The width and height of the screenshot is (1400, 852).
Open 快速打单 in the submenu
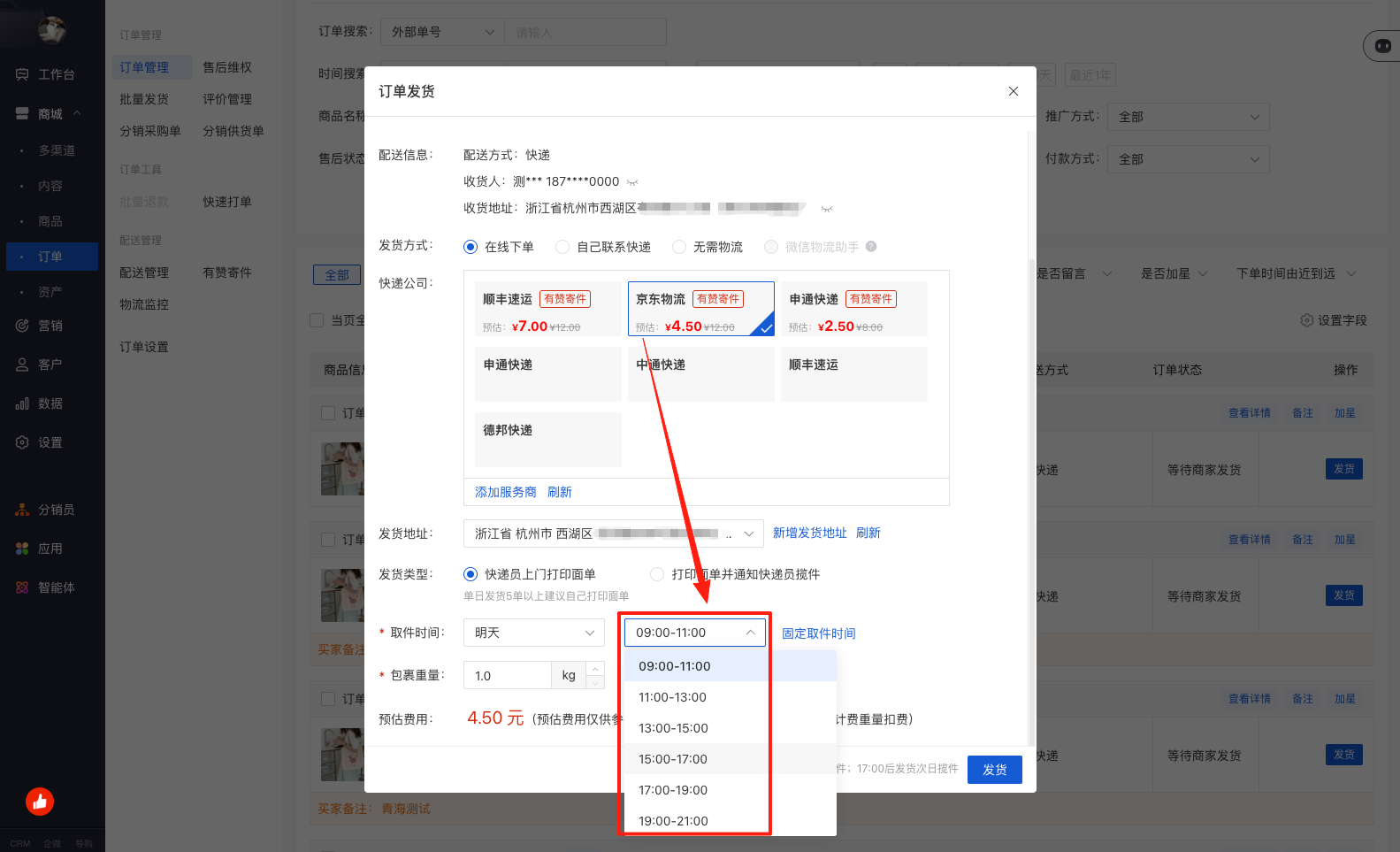tap(227, 202)
